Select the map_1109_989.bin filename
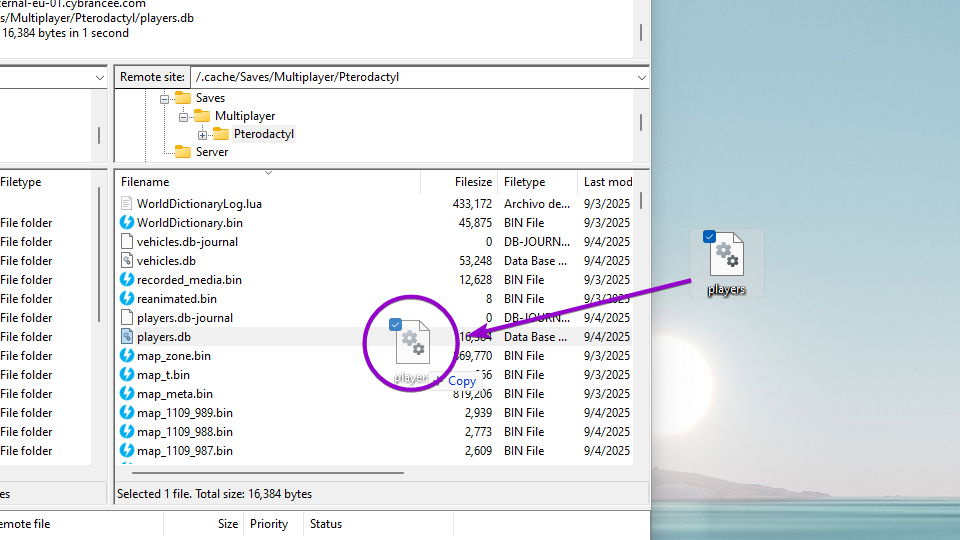This screenshot has width=960, height=540. (185, 413)
